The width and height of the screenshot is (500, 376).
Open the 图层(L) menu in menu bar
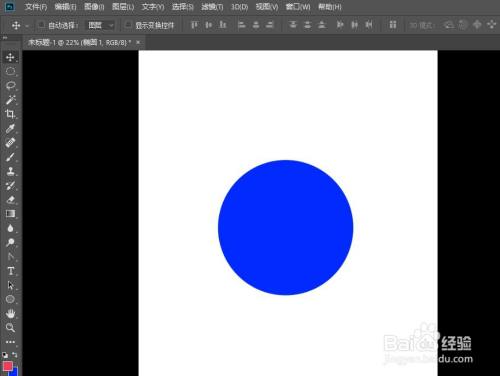123,7
